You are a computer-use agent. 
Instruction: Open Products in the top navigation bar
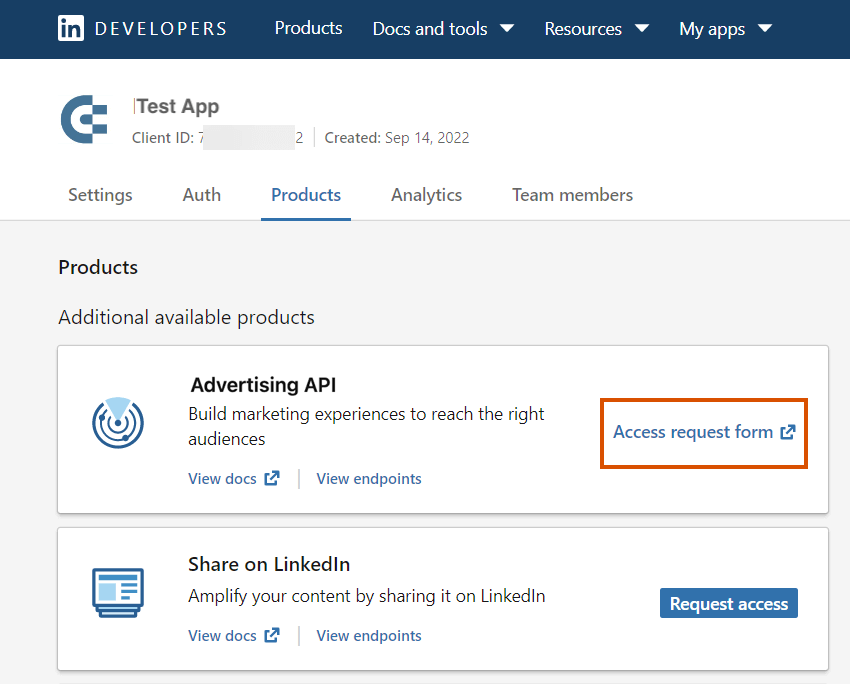tap(308, 28)
